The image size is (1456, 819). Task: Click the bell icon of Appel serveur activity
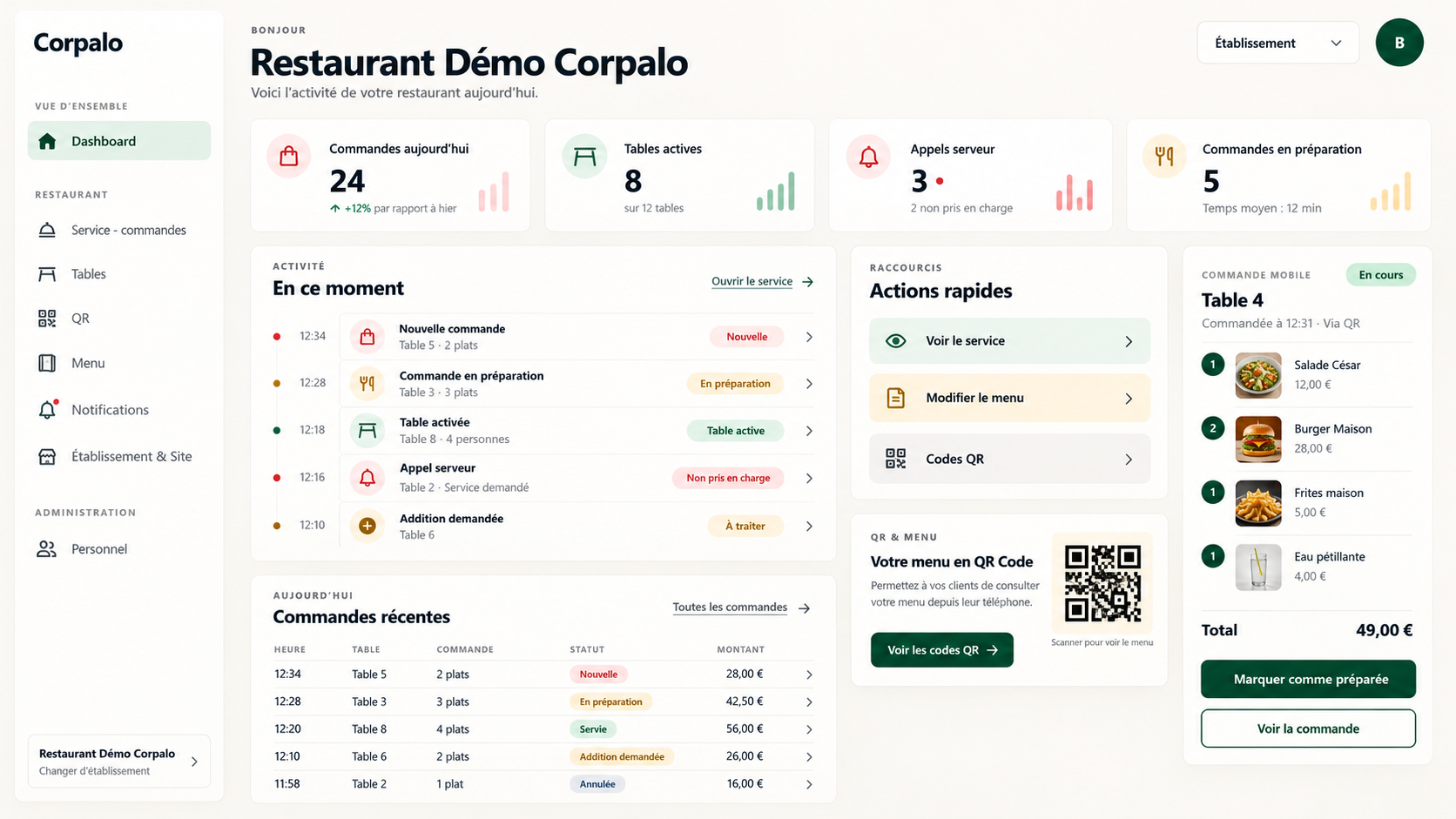tap(367, 478)
